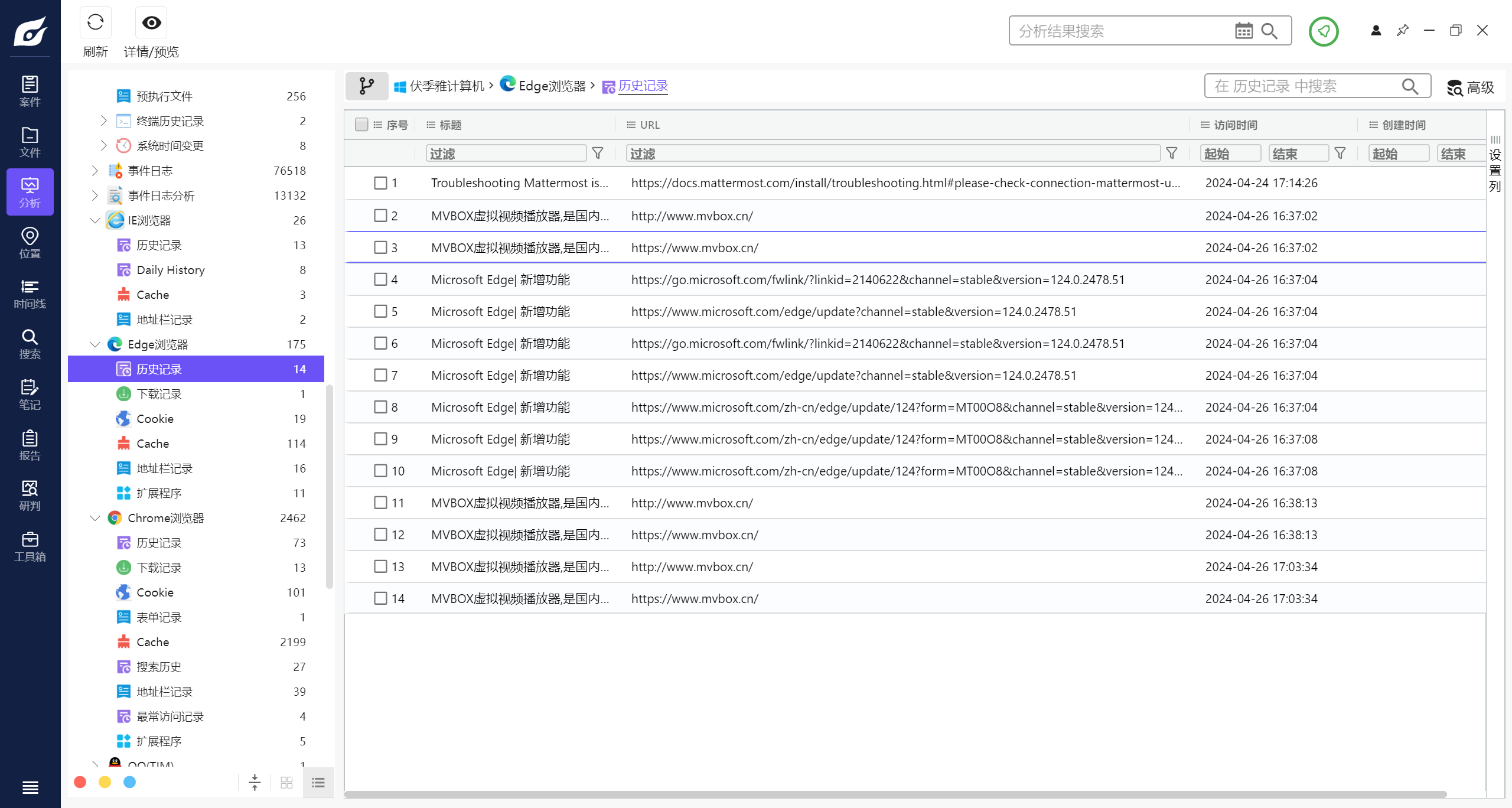Select Chrome 搜索历史 tree item

pyautogui.click(x=159, y=667)
